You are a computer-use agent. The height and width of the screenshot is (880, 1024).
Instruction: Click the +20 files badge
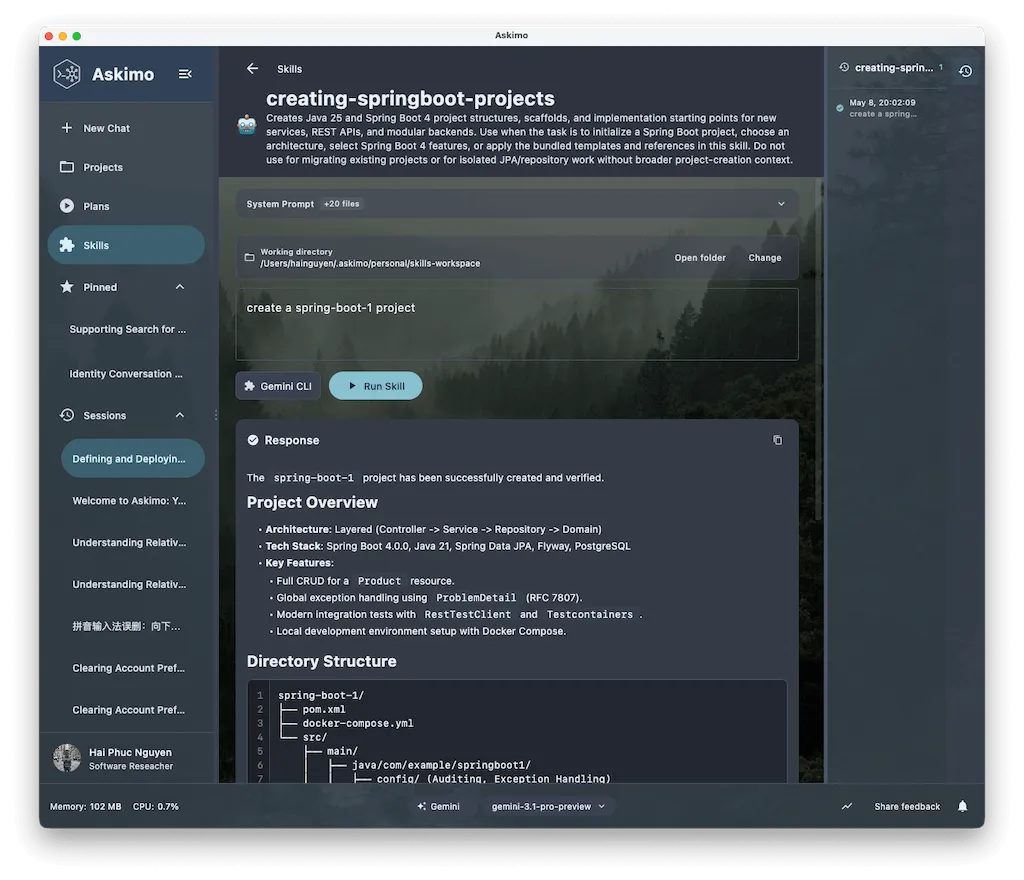[342, 204]
